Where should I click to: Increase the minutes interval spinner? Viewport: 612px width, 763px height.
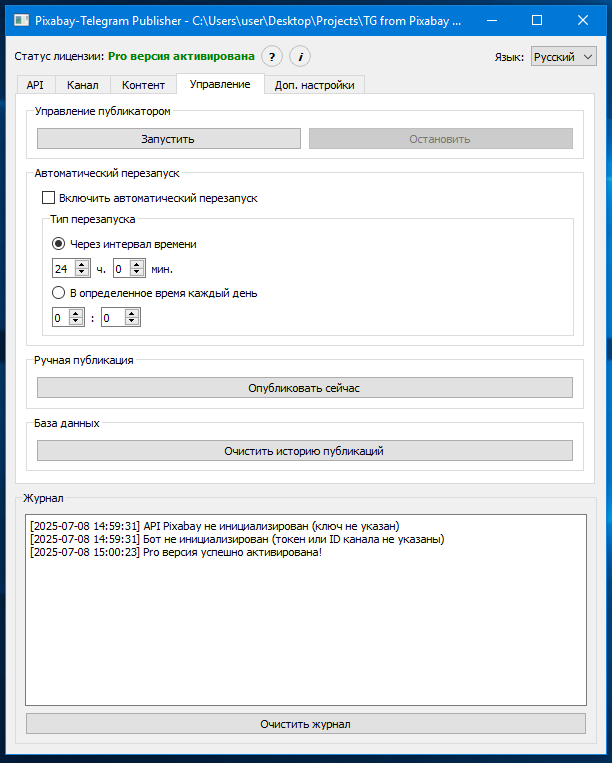[x=137, y=265]
